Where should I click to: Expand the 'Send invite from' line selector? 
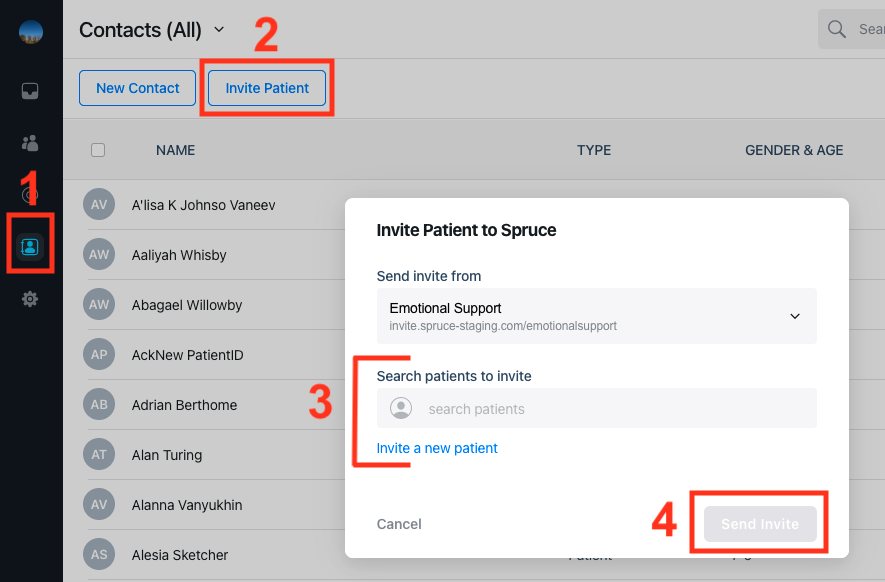(596, 315)
